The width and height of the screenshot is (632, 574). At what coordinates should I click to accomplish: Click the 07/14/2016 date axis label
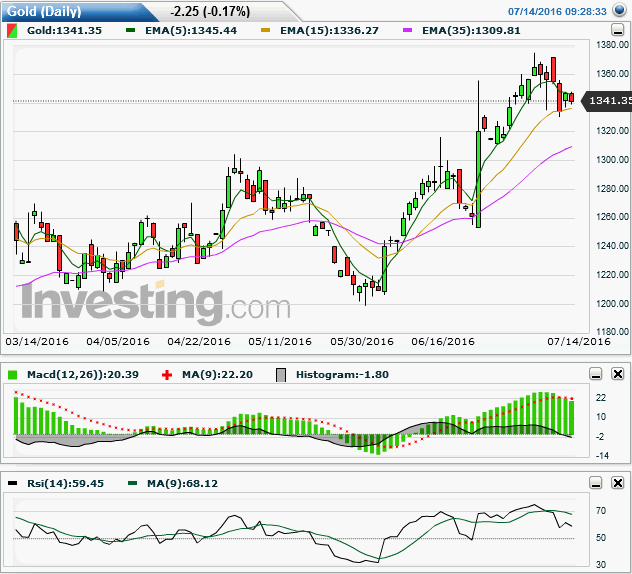579,342
